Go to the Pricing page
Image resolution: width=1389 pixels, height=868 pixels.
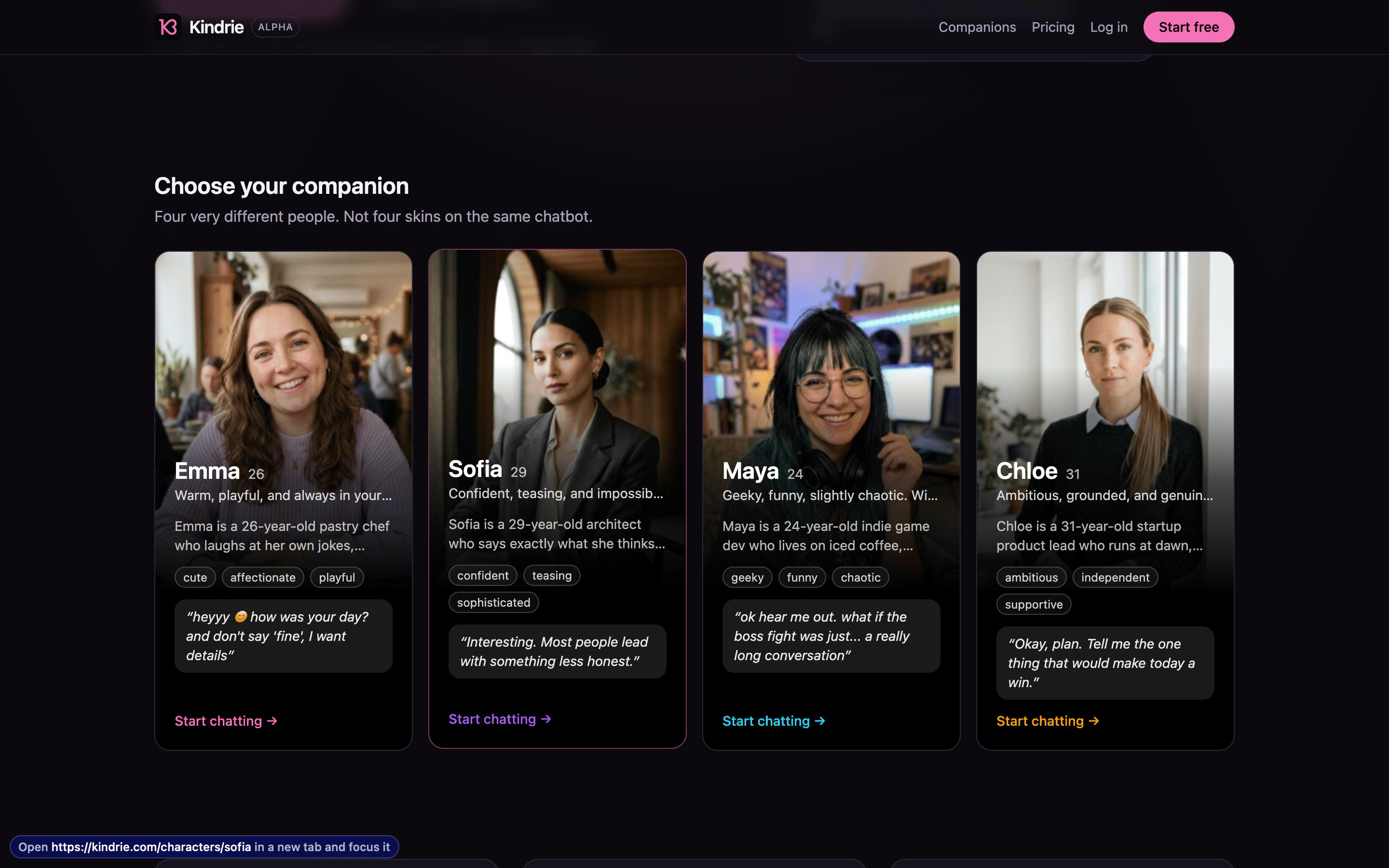click(x=1053, y=27)
